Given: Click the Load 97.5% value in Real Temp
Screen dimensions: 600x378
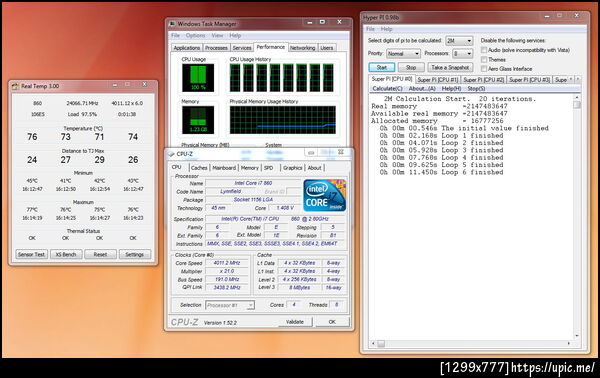Looking at the screenshot, I should coord(82,114).
